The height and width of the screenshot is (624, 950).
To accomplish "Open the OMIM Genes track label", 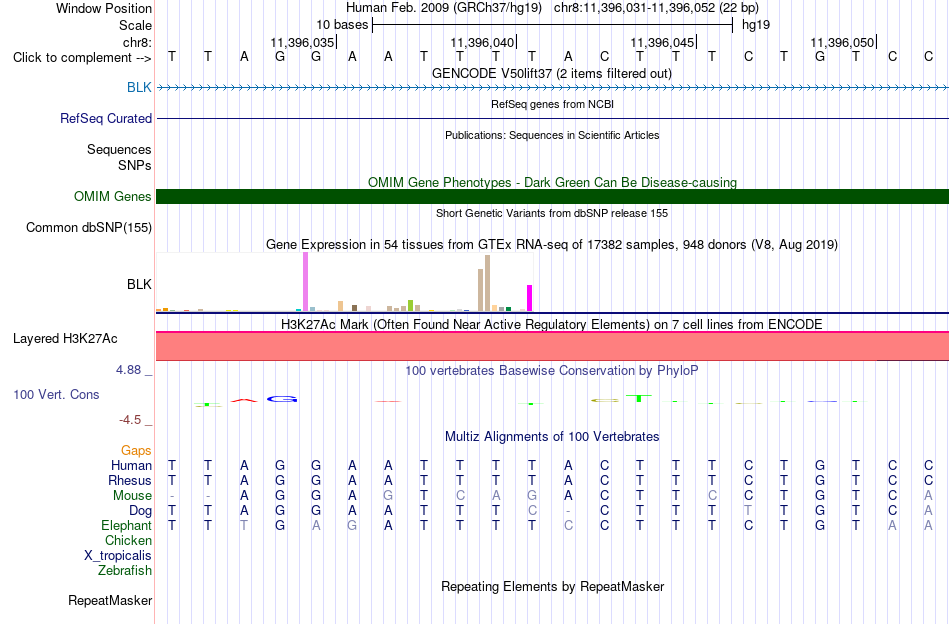I will [x=112, y=196].
